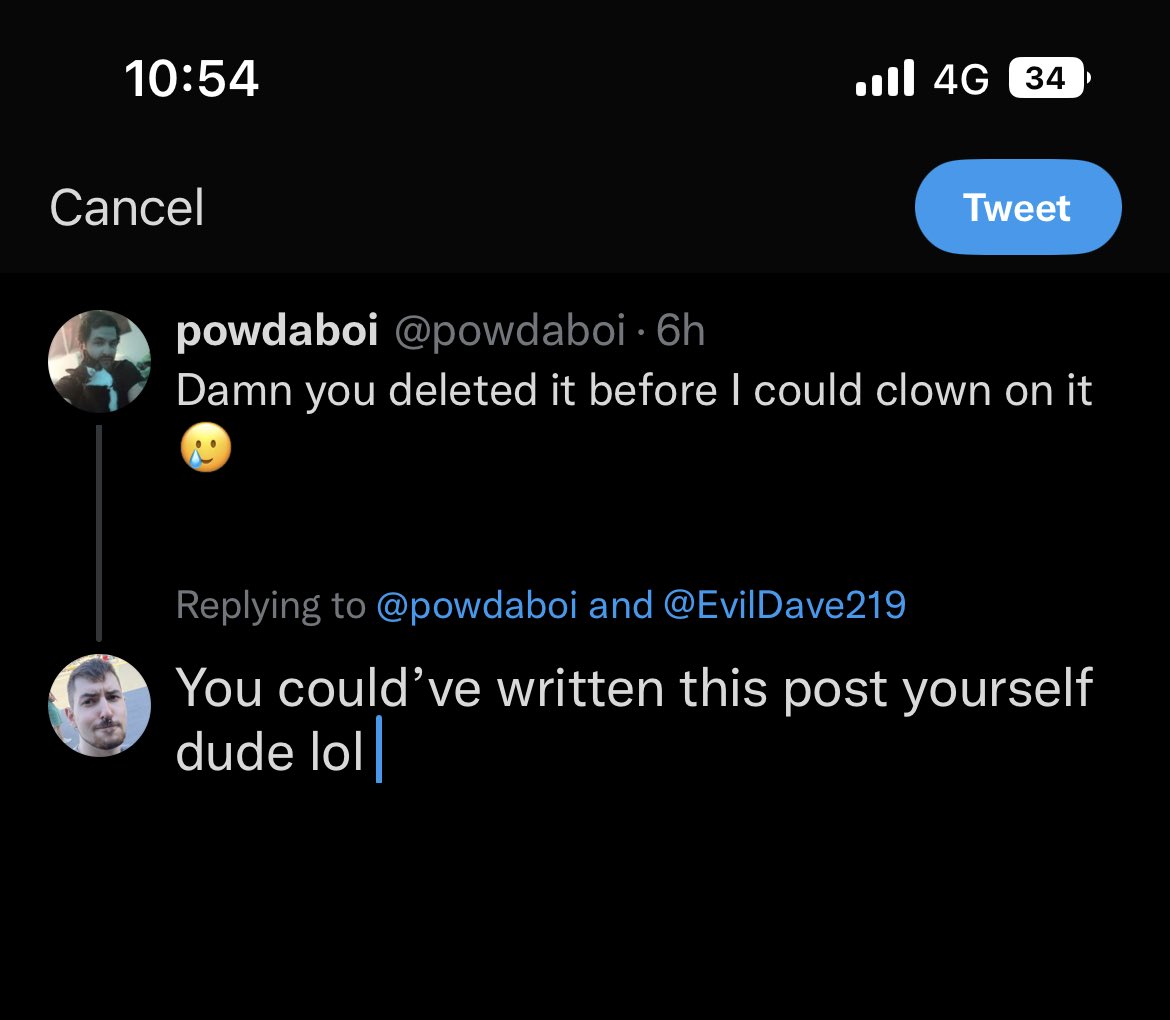1170x1020 pixels.
Task: Tap the battery icon showing 34
Action: 1048,78
